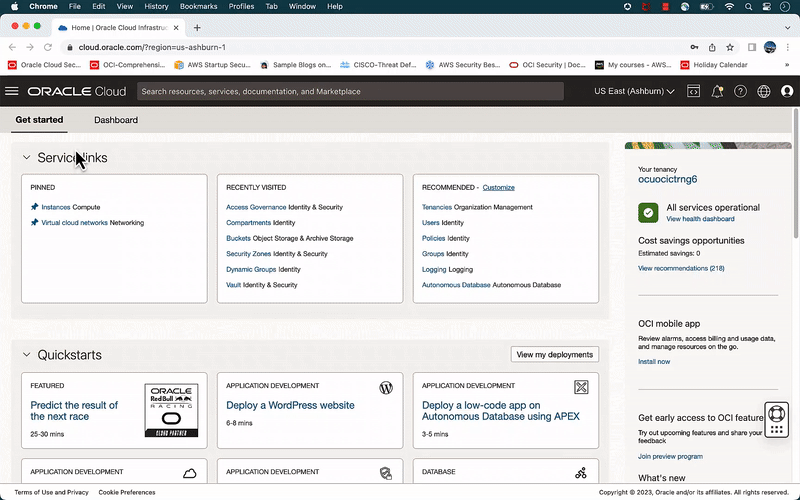The image size is (800, 500).
Task: Open the Cloud Shell developer tools icon
Action: [693, 92]
